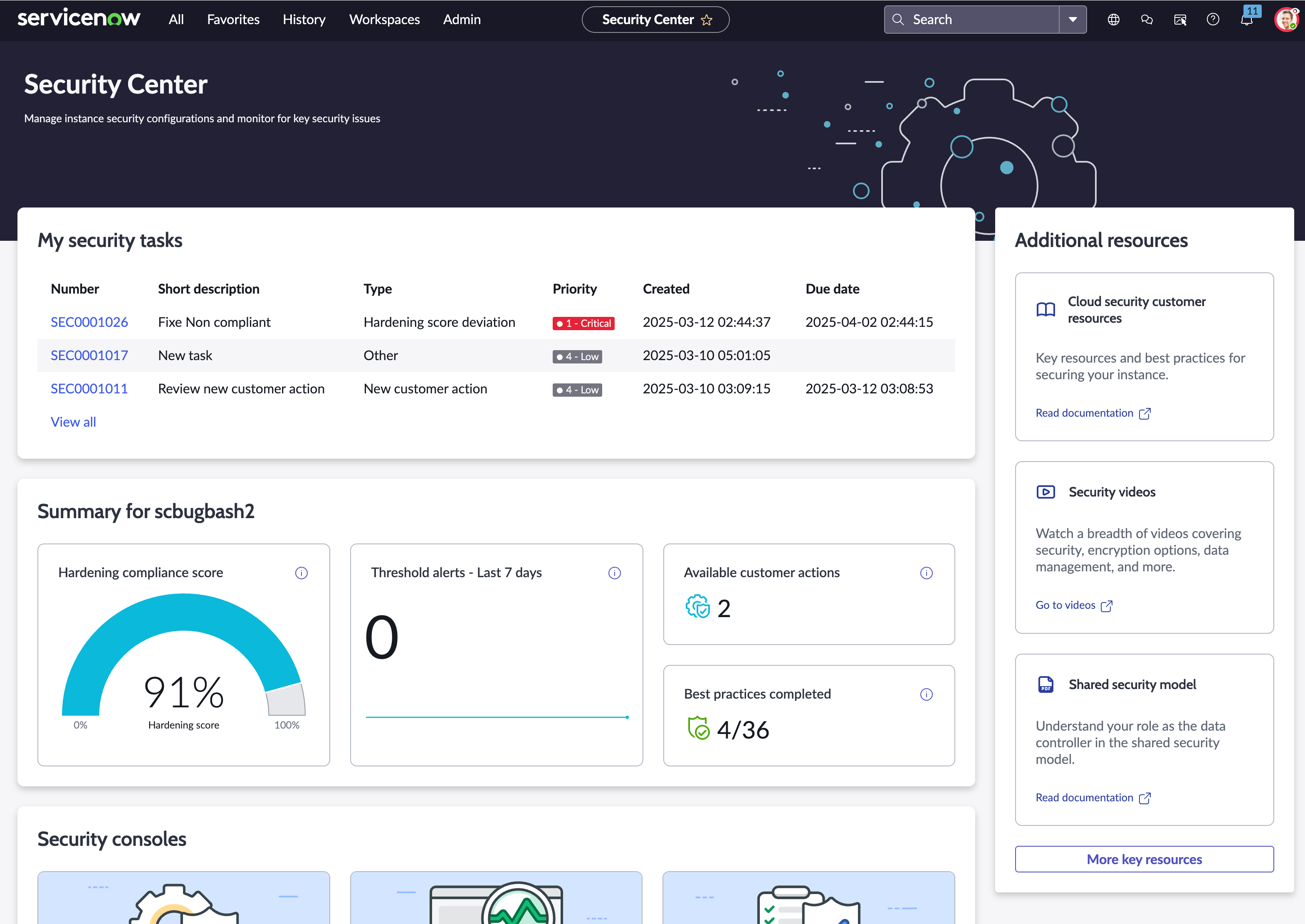Click 'Fixe Non compliant' description
The image size is (1305, 924).
click(215, 322)
